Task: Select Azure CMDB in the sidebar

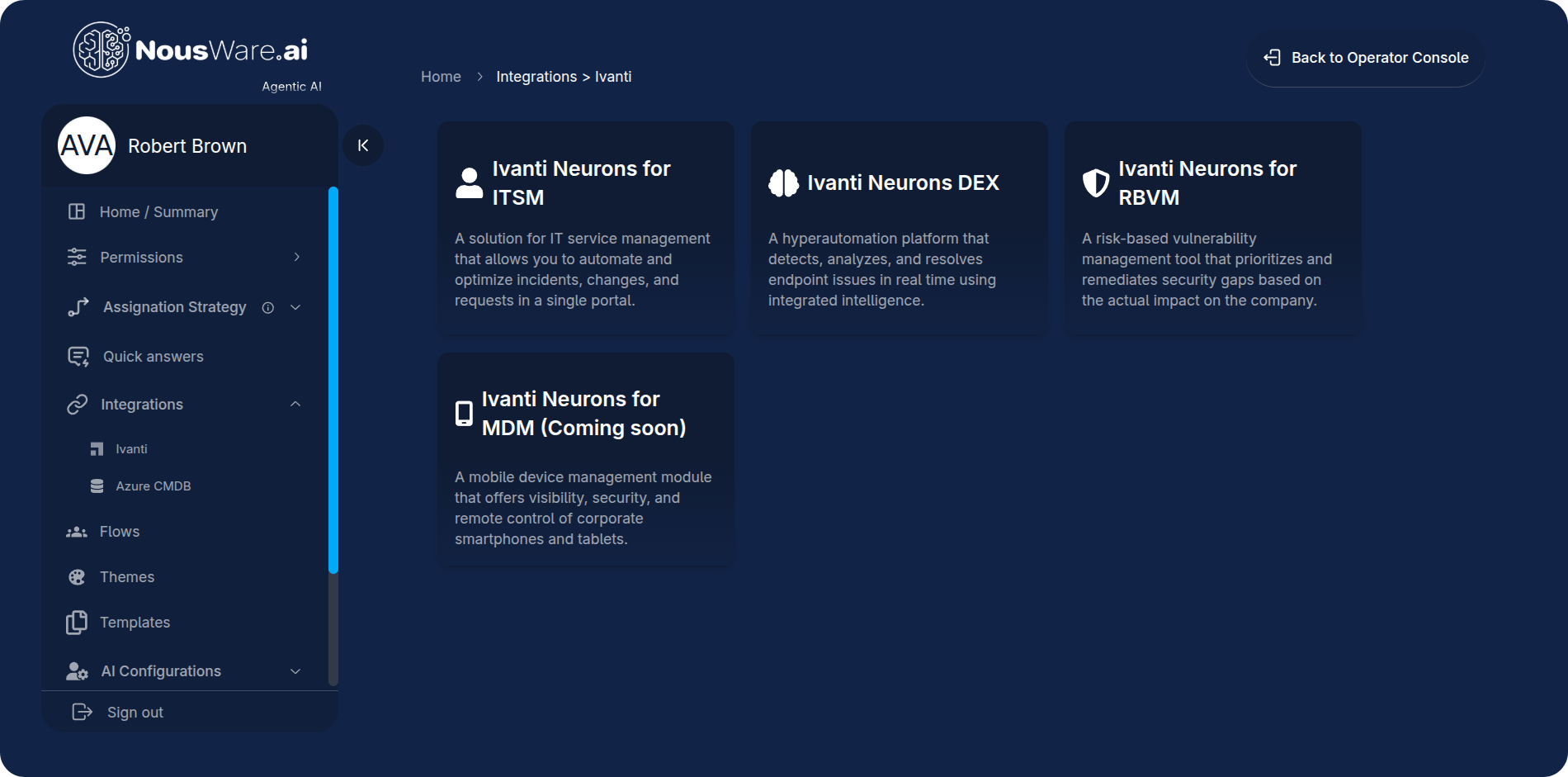Action: coord(153,486)
